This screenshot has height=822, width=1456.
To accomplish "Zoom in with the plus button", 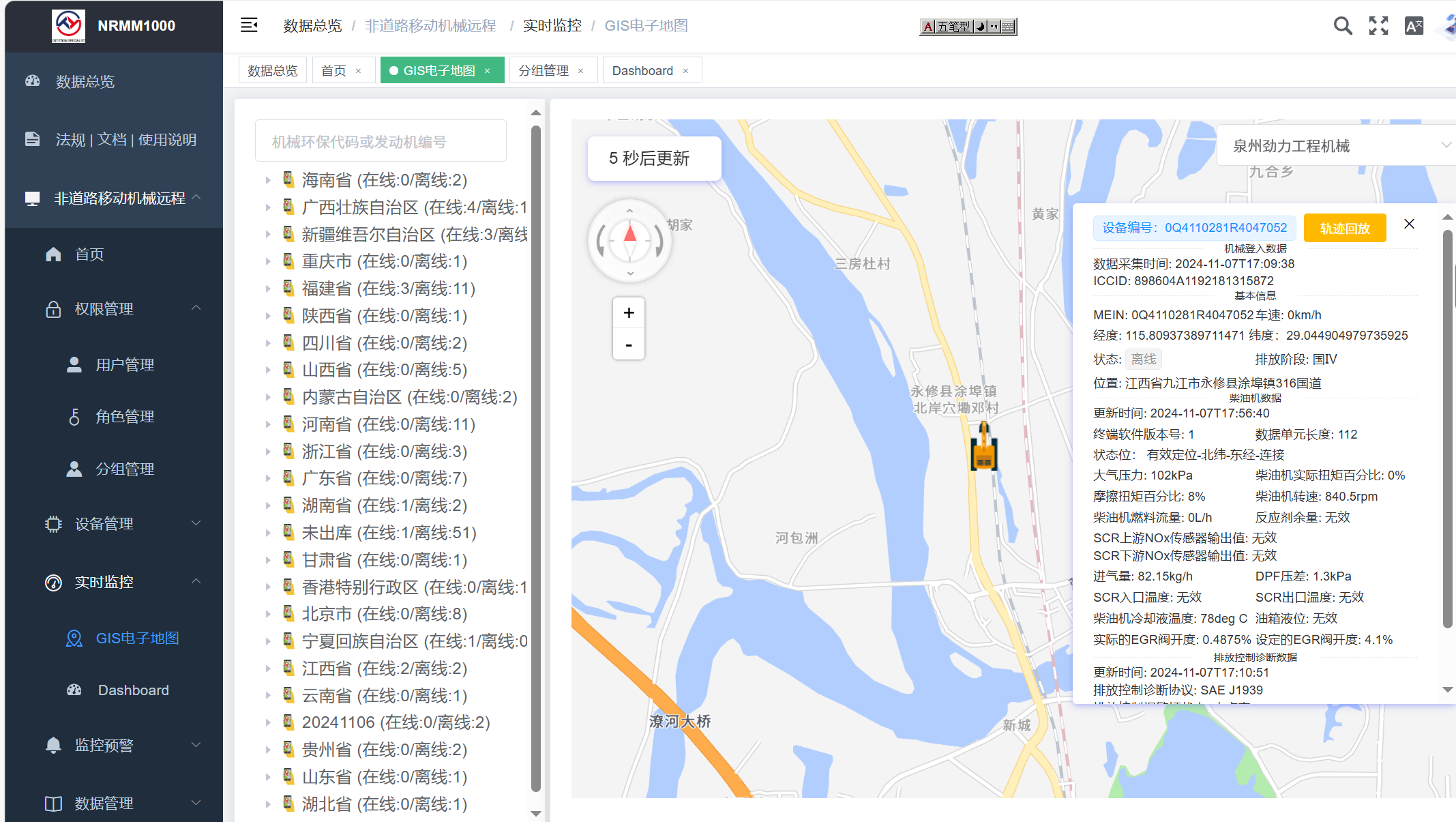I will 629,313.
